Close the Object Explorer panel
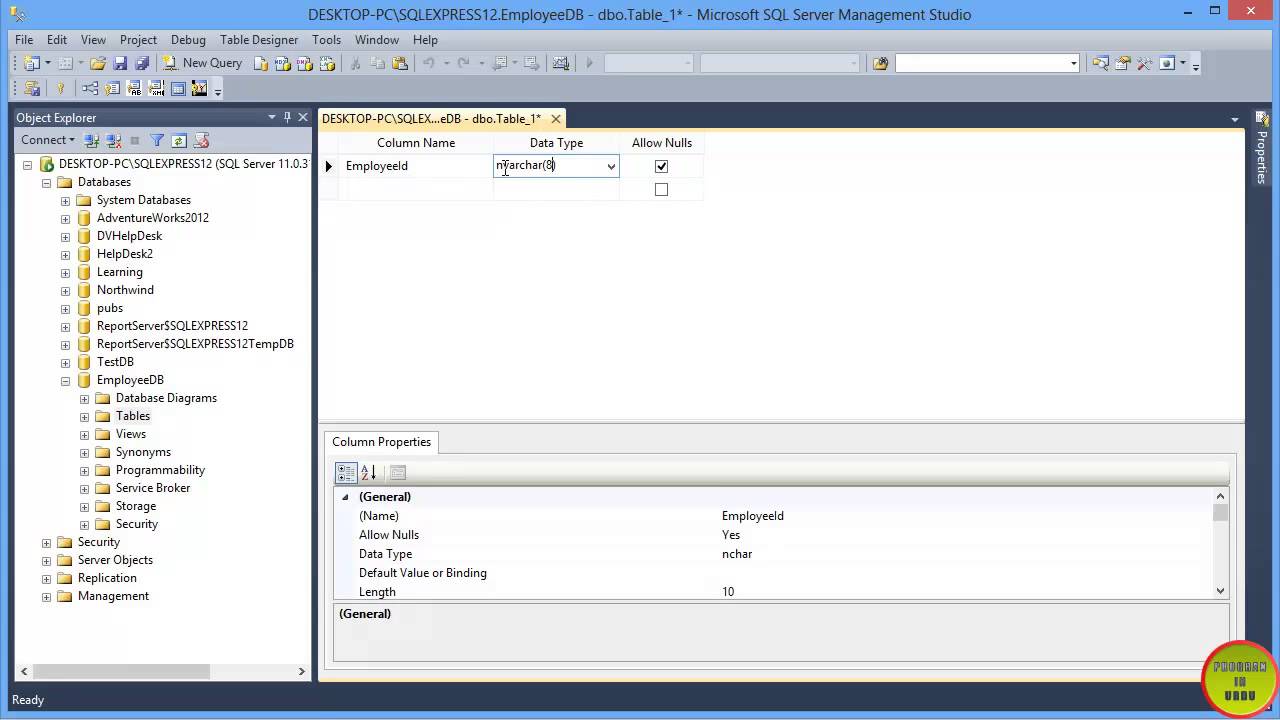The image size is (1280, 720). pyautogui.click(x=303, y=117)
